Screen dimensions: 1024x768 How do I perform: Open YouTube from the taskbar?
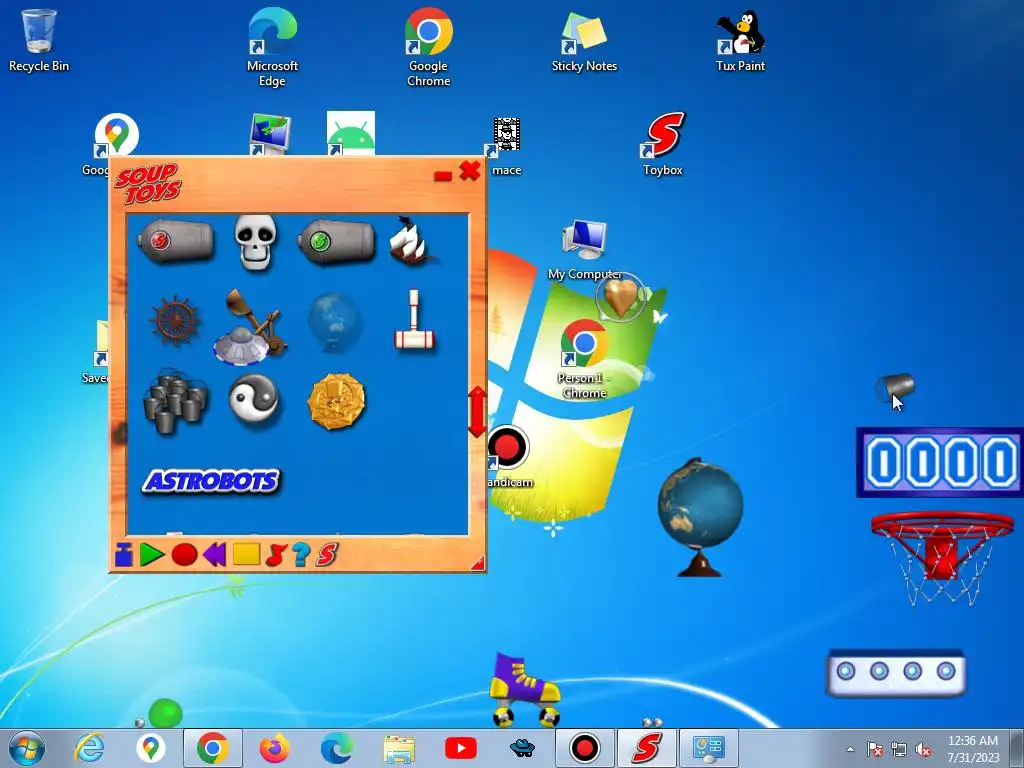click(x=460, y=748)
